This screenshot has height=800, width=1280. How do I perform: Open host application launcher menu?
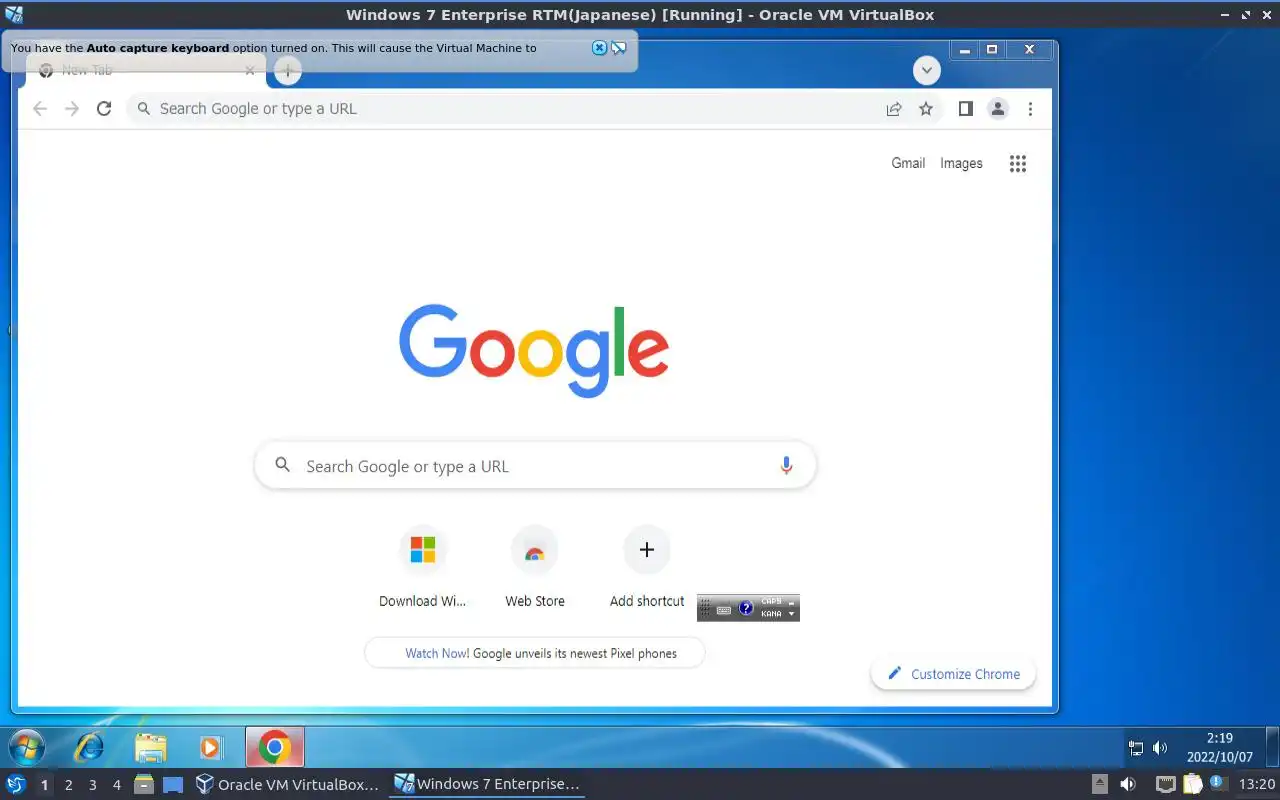point(16,784)
